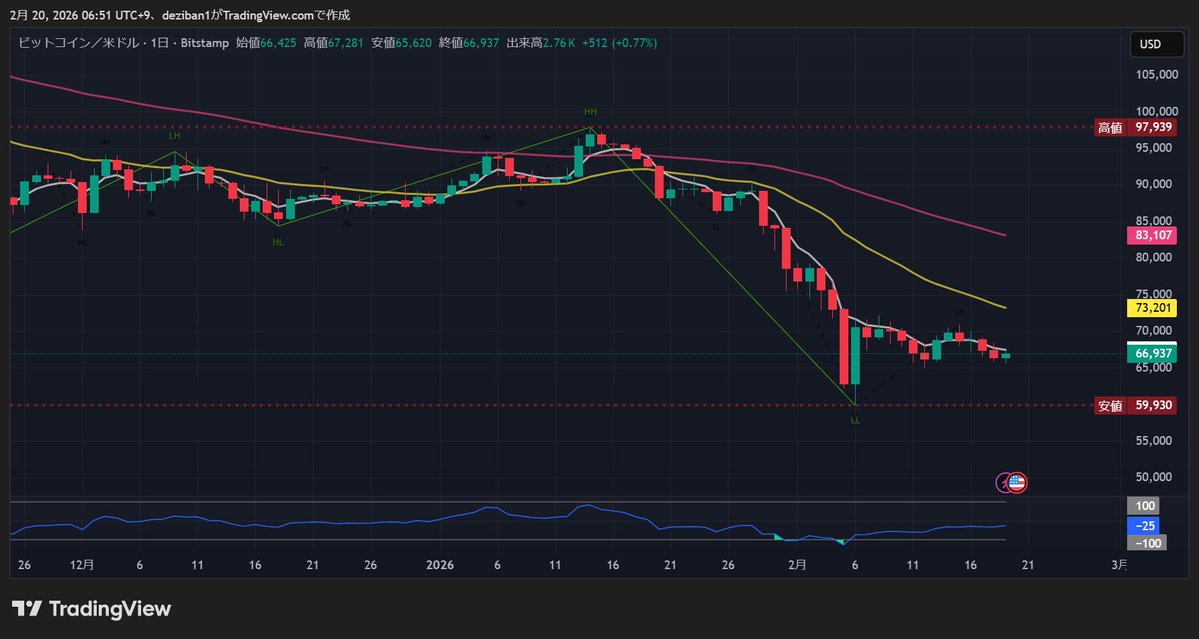The width and height of the screenshot is (1199, 639).
Task: Click the 出来高 2.76K volume value
Action: tap(541, 44)
